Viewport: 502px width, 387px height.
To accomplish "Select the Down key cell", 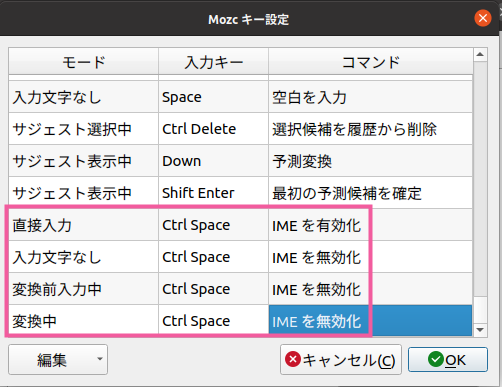I will click(213, 161).
